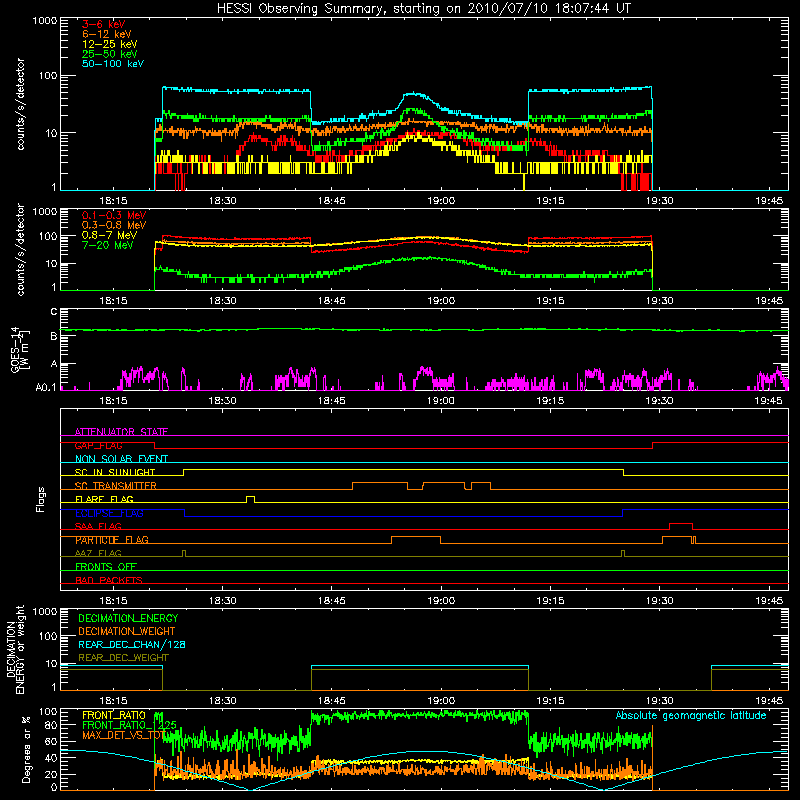Click the GOES-14 axis label
800x800 pixels.
(18, 349)
